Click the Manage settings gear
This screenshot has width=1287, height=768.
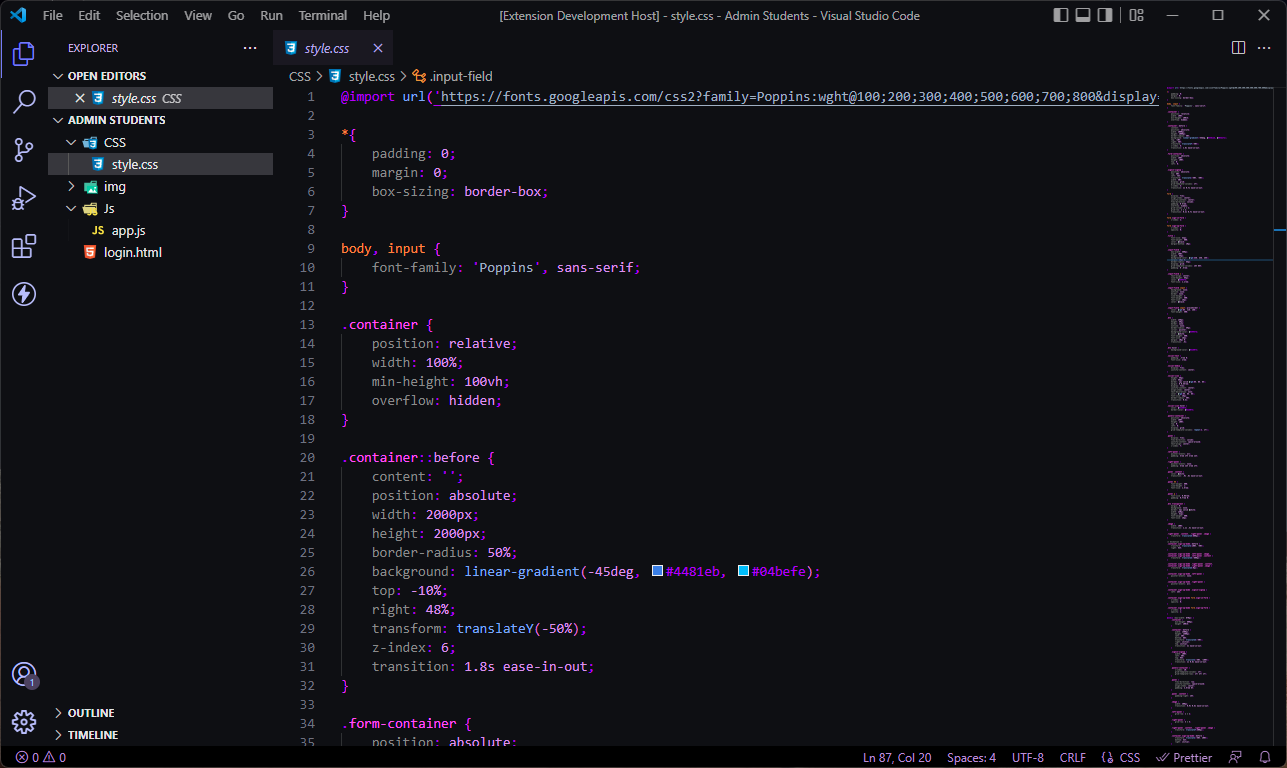(24, 722)
